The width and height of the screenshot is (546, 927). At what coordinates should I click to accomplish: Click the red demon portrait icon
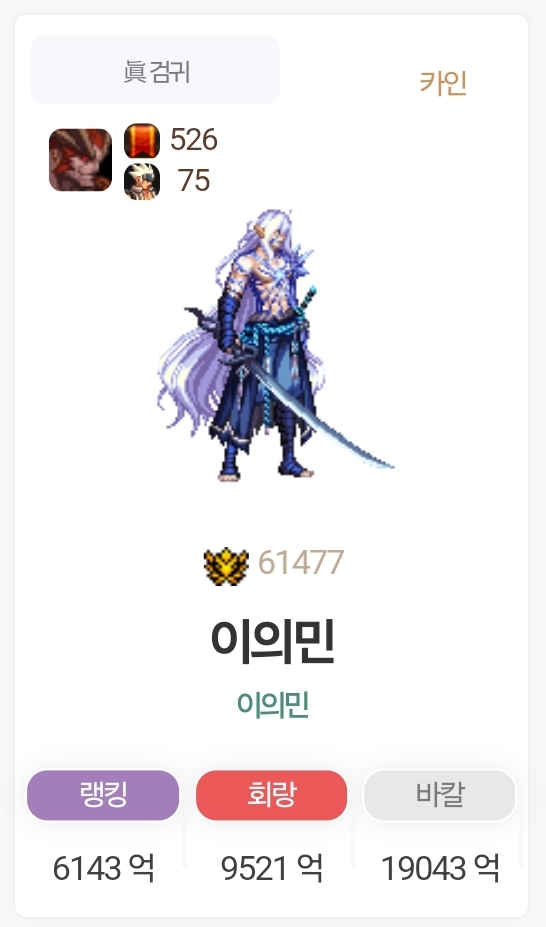coord(80,160)
